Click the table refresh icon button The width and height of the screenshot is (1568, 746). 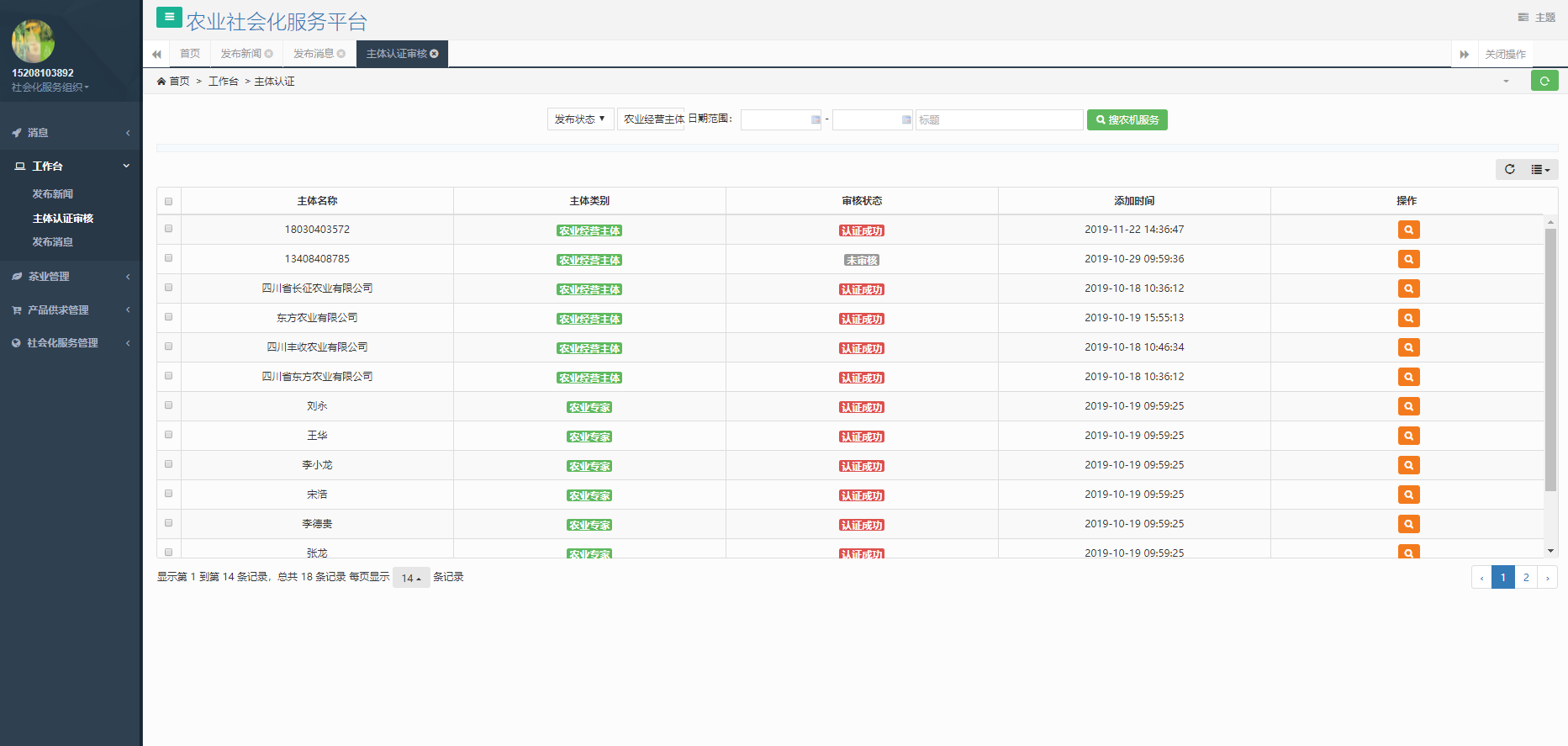[1510, 169]
